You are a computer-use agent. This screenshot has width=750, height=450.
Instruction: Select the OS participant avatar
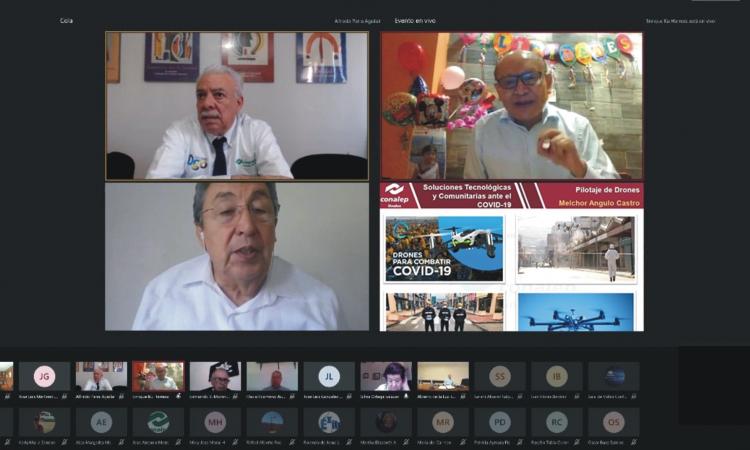(x=614, y=422)
